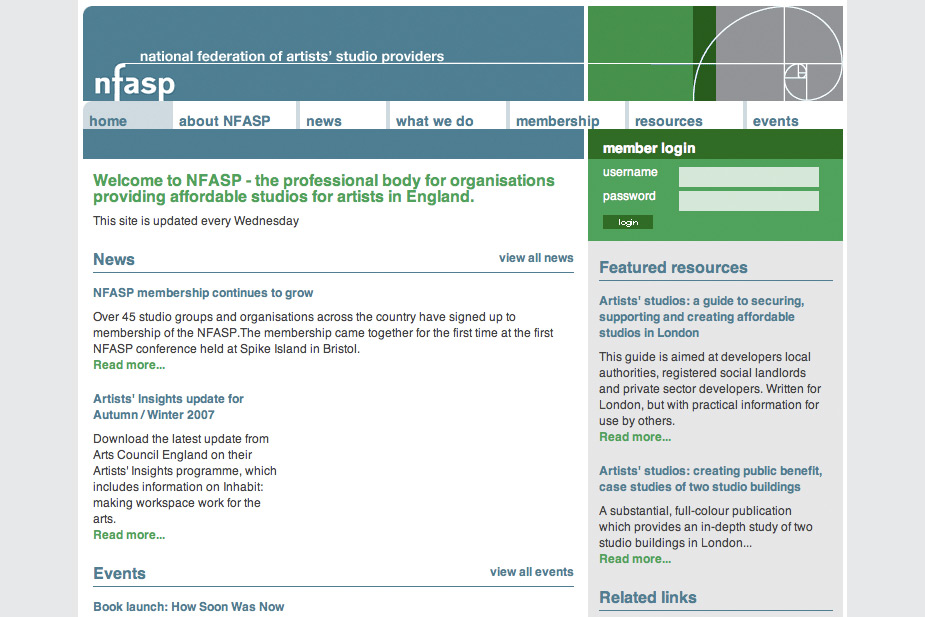Open the guide to securing affordable studios
The image size is (925, 617).
pos(701,316)
